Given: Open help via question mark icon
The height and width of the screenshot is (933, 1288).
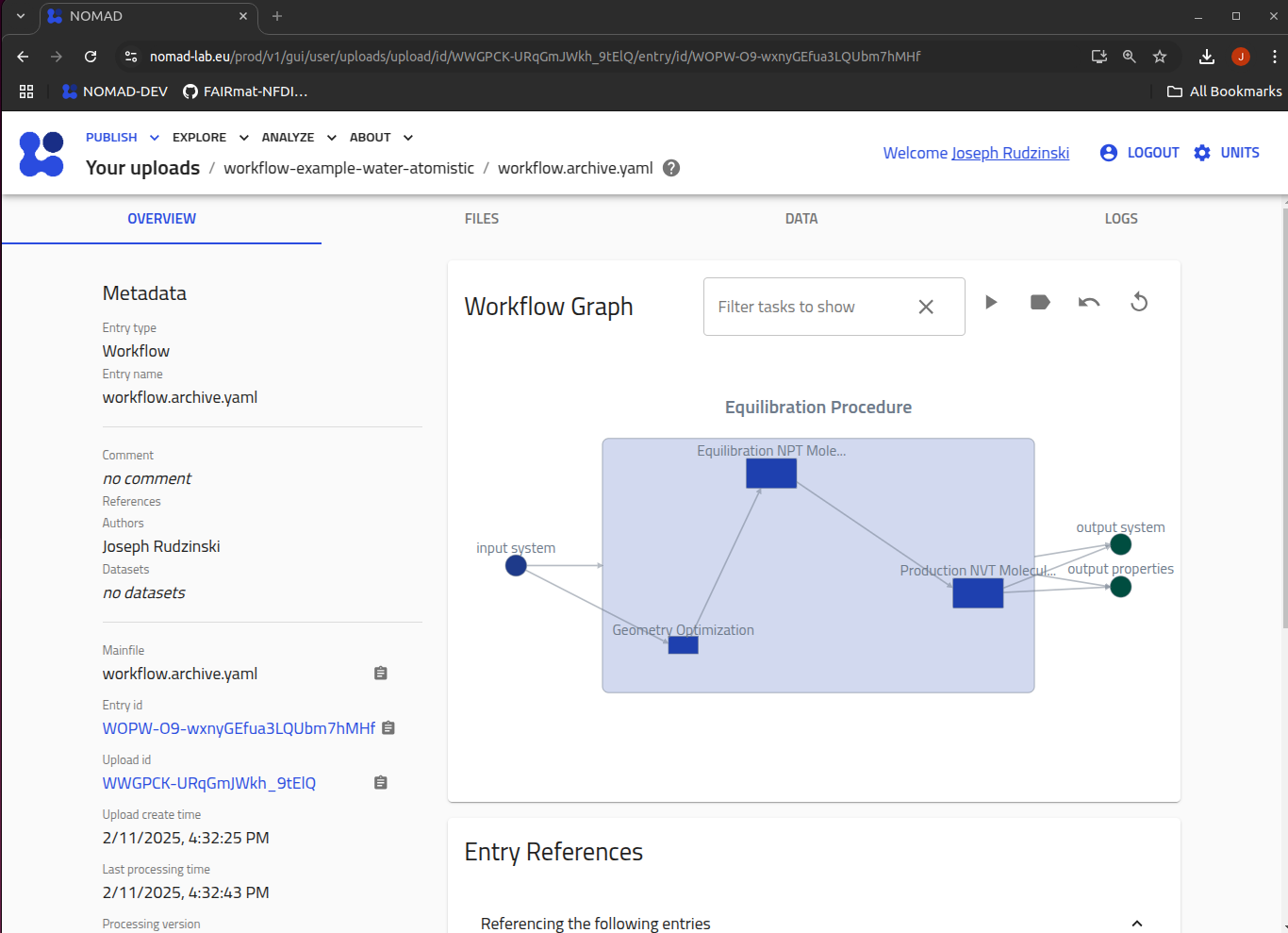Looking at the screenshot, I should click(670, 167).
